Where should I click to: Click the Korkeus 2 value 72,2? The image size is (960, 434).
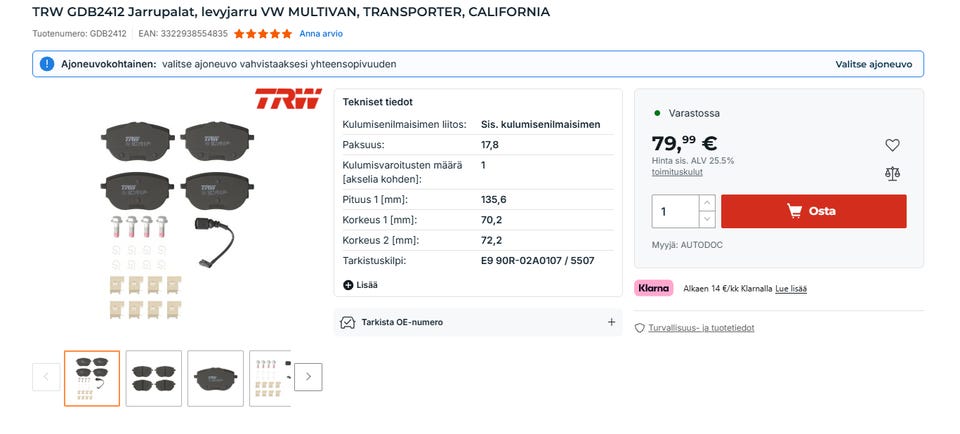coord(491,240)
